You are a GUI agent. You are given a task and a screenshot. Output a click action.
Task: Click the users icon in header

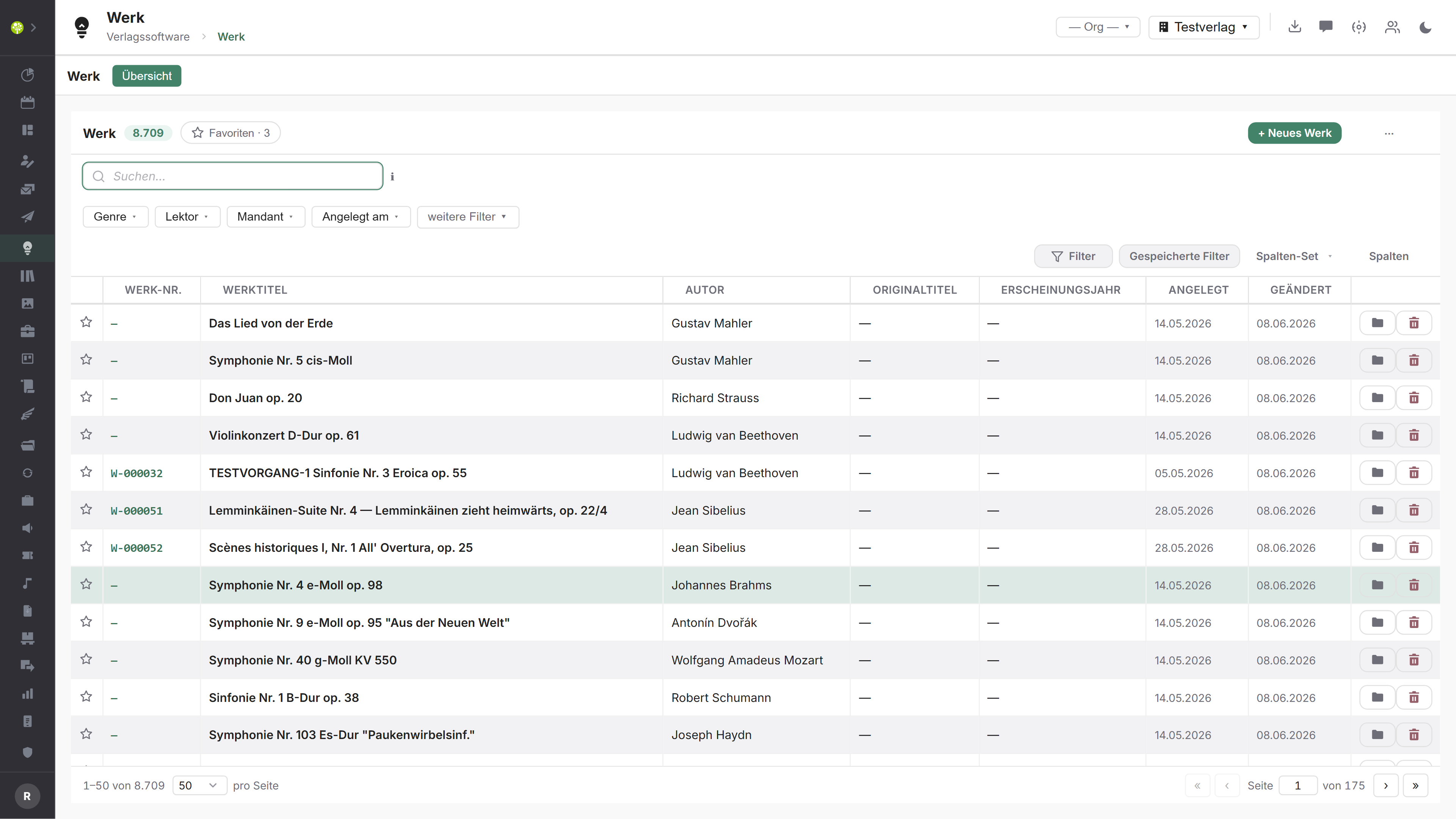coord(1392,27)
